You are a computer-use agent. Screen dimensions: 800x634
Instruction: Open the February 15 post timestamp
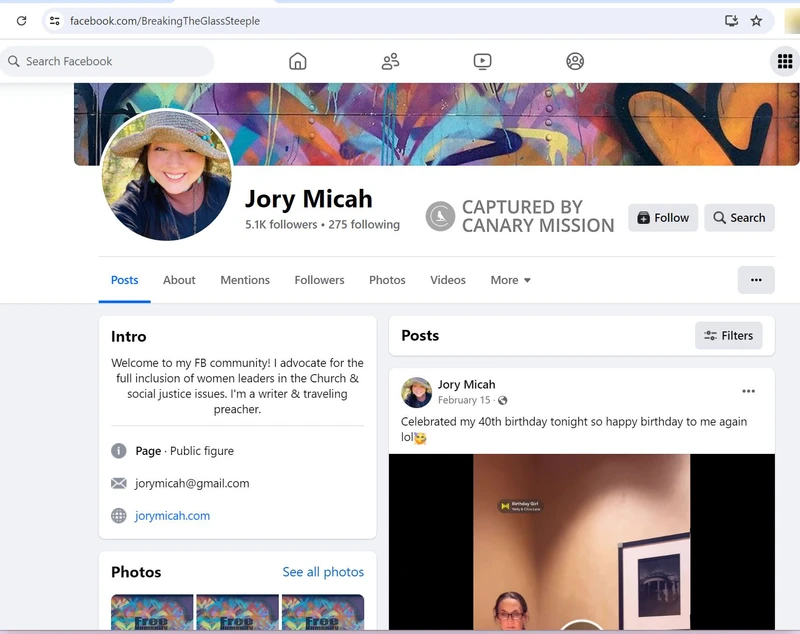pyautogui.click(x=464, y=400)
